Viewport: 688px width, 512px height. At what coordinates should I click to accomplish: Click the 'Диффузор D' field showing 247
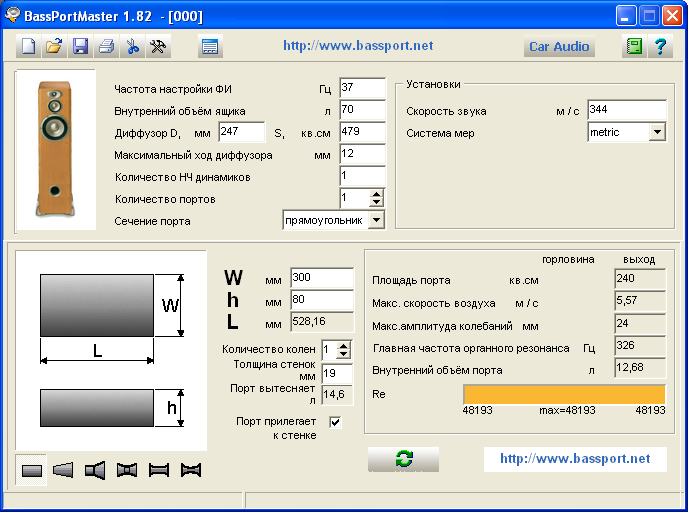pos(242,132)
